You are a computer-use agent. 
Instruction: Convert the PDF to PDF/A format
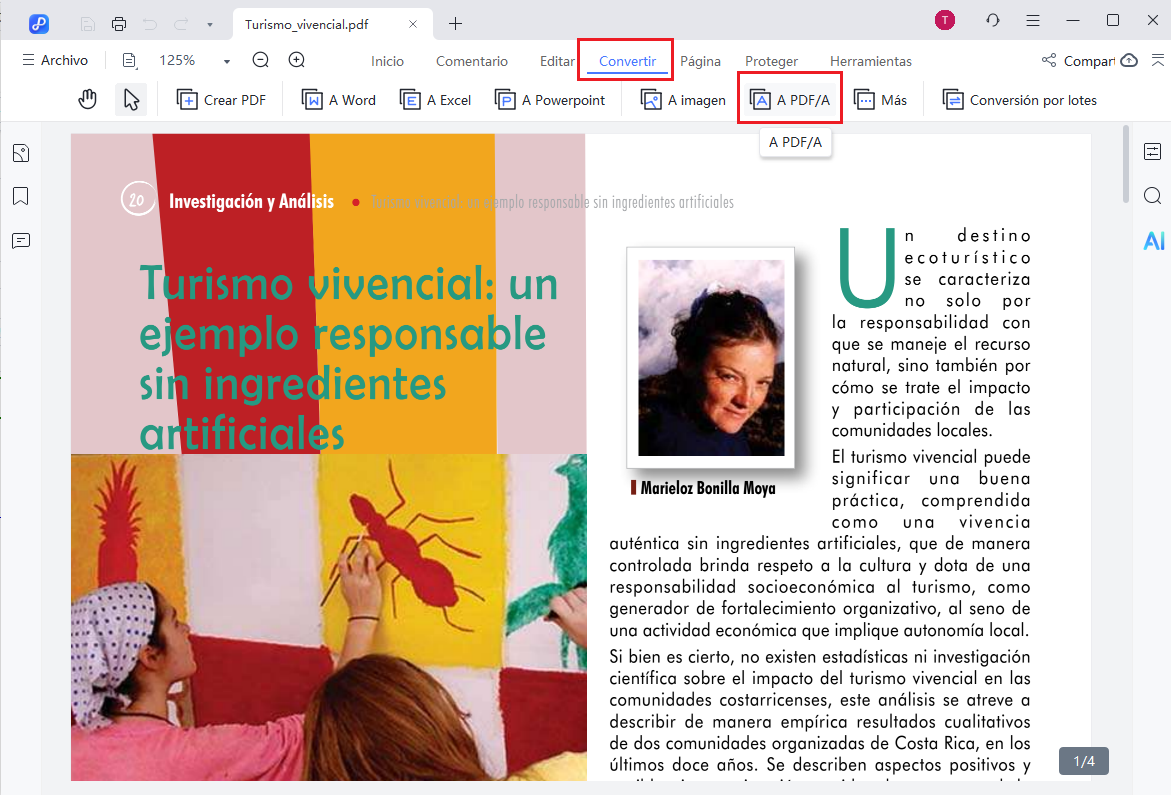pyautogui.click(x=789, y=98)
